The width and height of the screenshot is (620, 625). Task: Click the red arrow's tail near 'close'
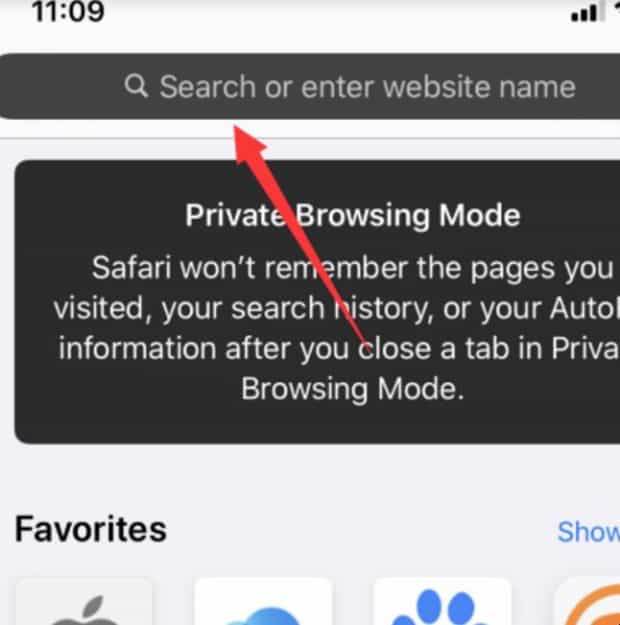(x=361, y=341)
